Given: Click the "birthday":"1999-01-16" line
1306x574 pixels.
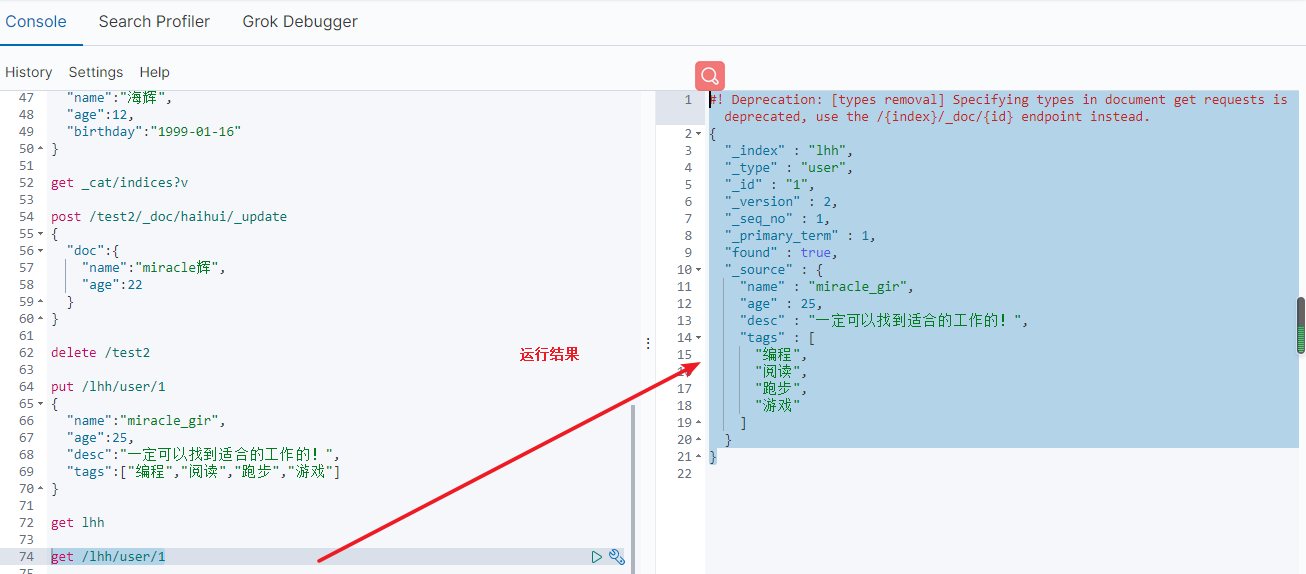Looking at the screenshot, I should (154, 132).
